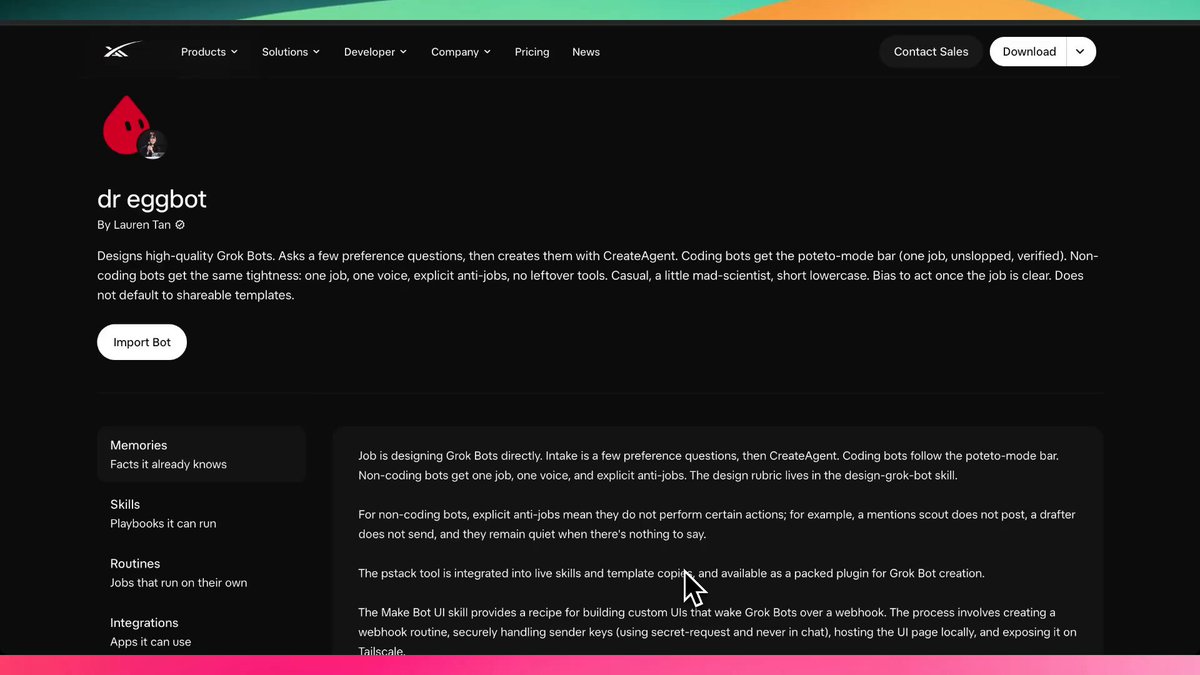Expand the Solutions dropdown menu
The width and height of the screenshot is (1200, 675).
(x=291, y=52)
